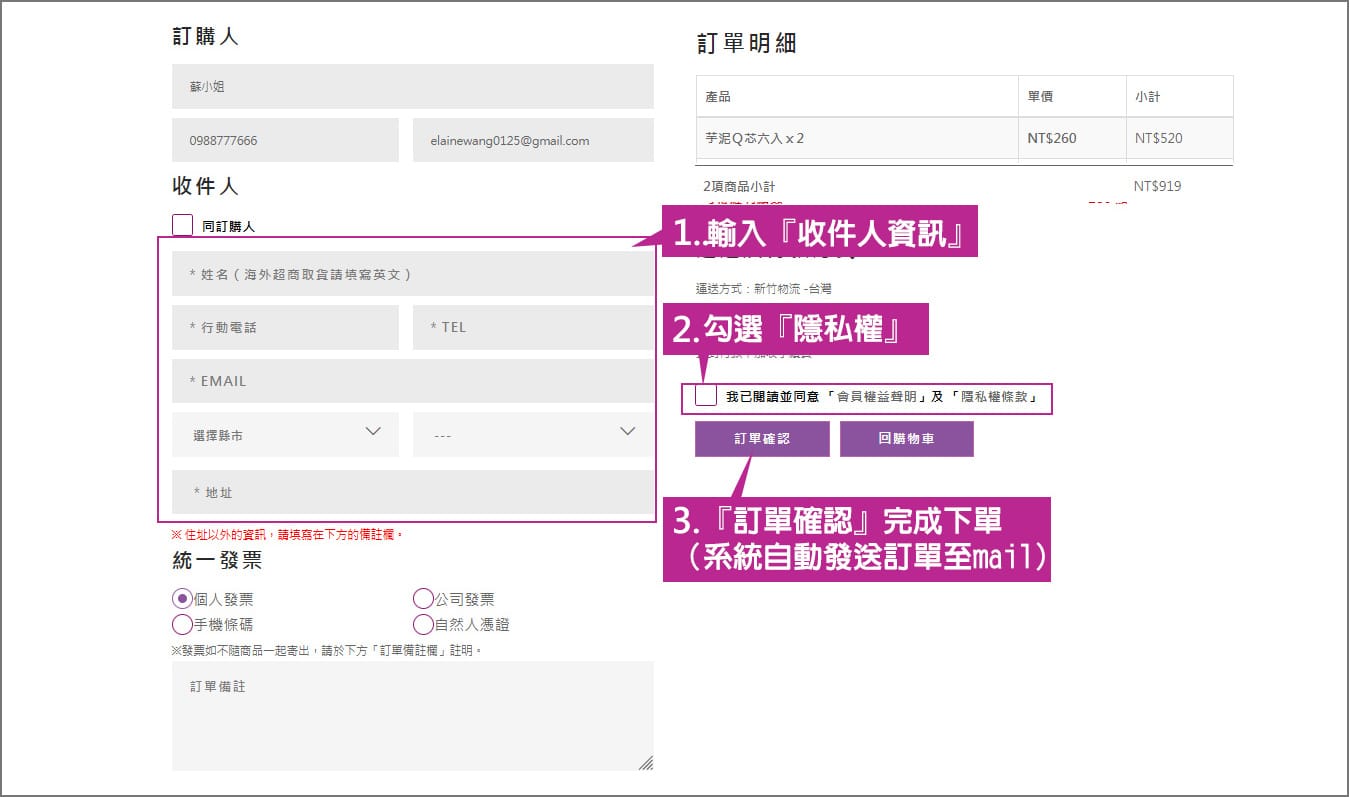The height and width of the screenshot is (797, 1349).
Task: Click the 產品 column header
Action: (857, 96)
